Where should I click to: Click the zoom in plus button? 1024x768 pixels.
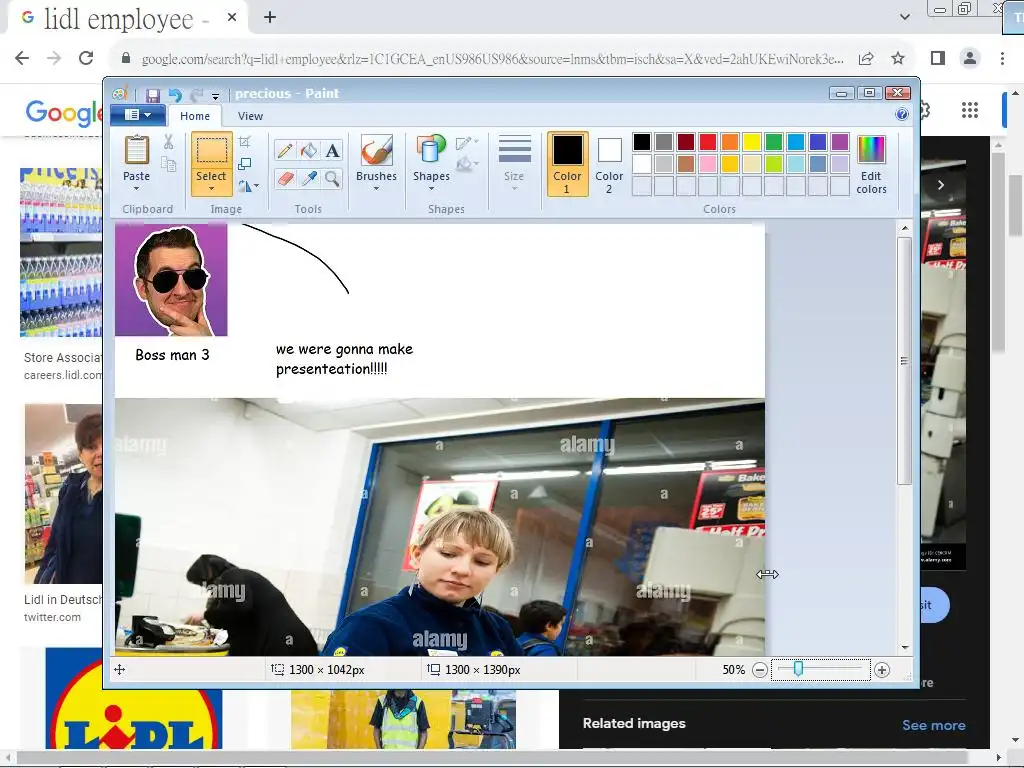click(882, 670)
